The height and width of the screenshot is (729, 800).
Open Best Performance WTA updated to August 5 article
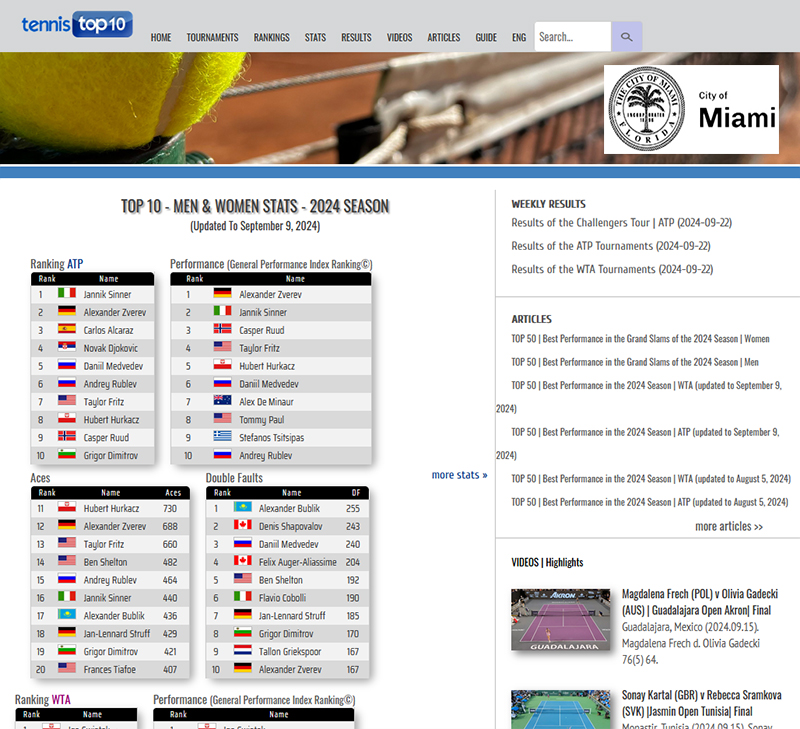651,479
